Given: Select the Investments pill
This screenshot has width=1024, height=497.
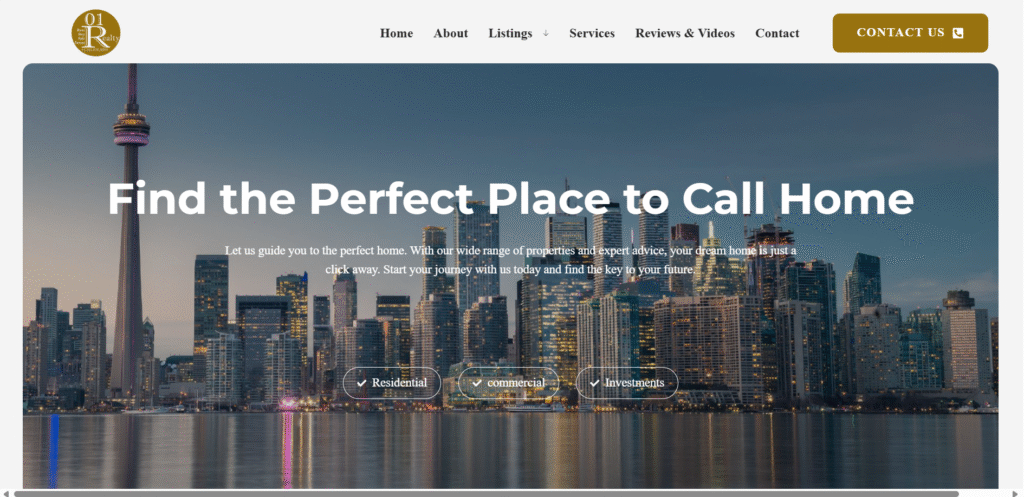Looking at the screenshot, I should (x=627, y=383).
